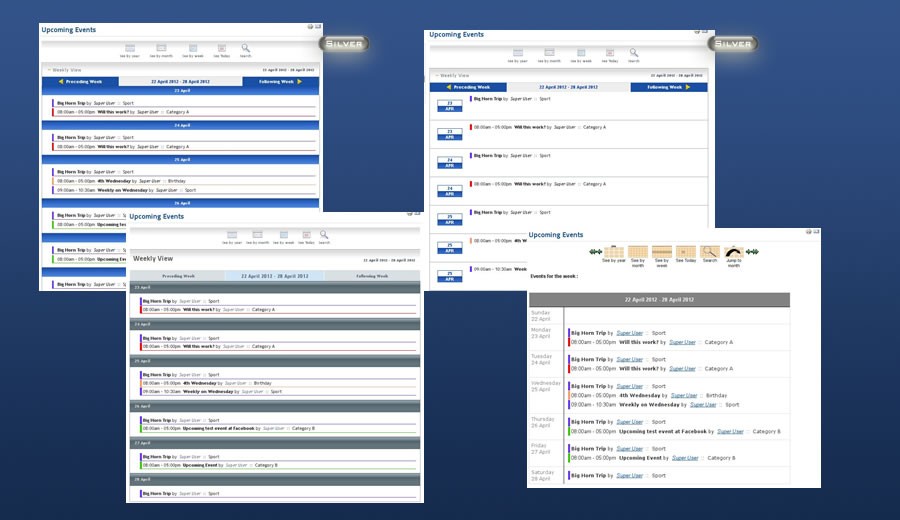This screenshot has height=520, width=900.
Task: Click the 'See by year' icon in the bottom-right panel
Action: (x=613, y=252)
